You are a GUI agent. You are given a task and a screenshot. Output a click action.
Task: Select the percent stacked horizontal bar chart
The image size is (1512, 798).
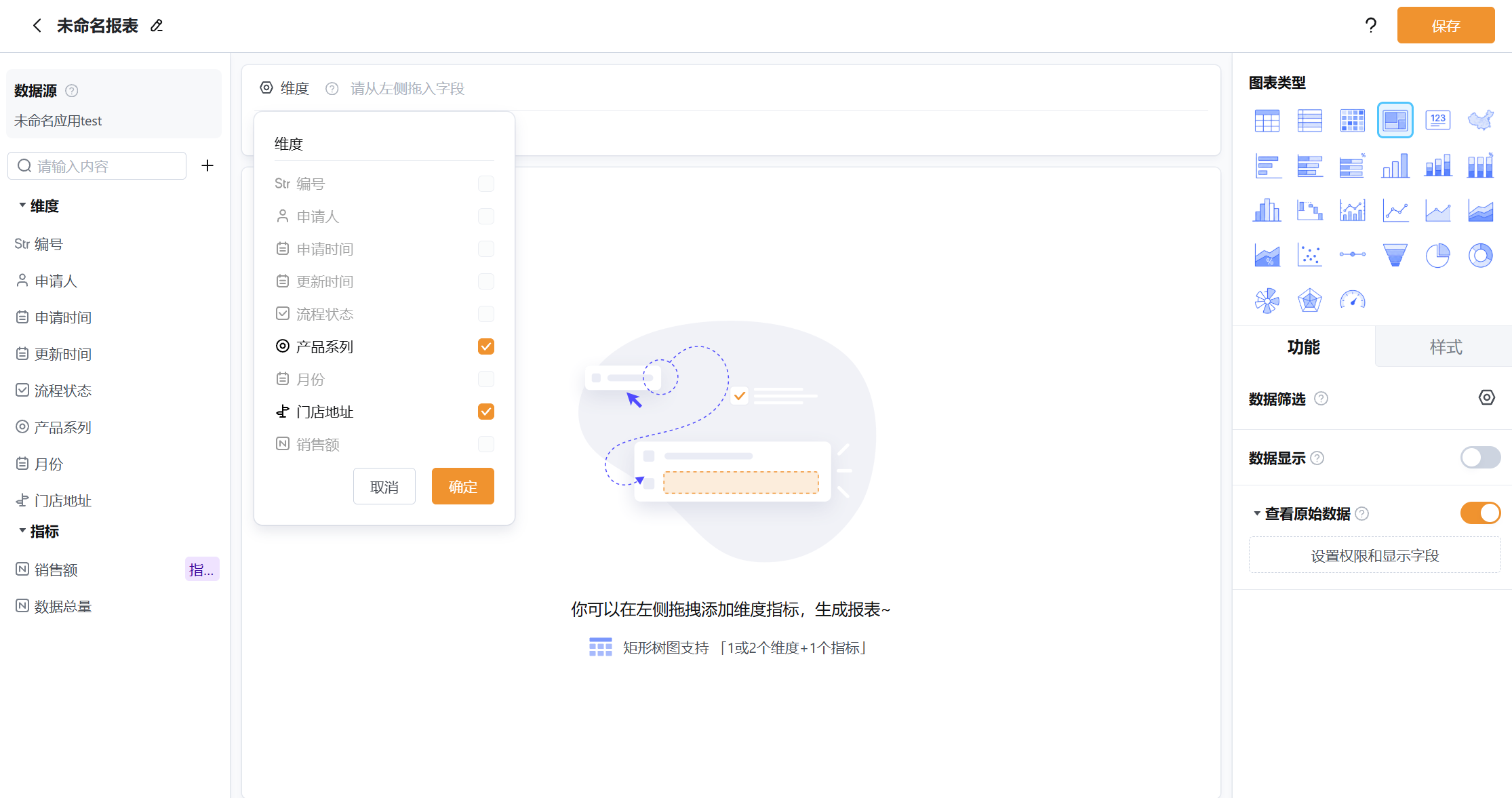(x=1352, y=165)
